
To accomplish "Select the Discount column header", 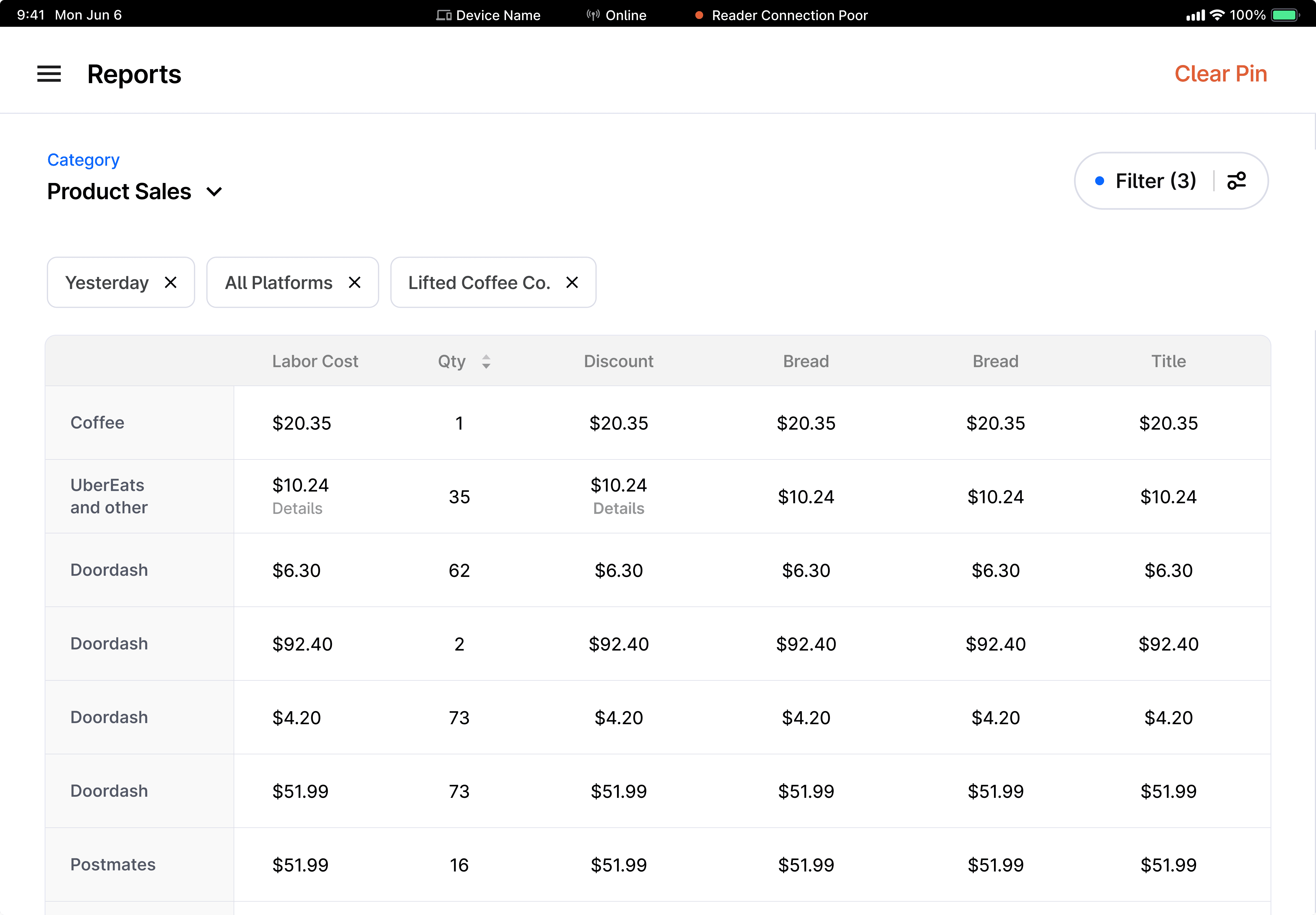I will (618, 361).
